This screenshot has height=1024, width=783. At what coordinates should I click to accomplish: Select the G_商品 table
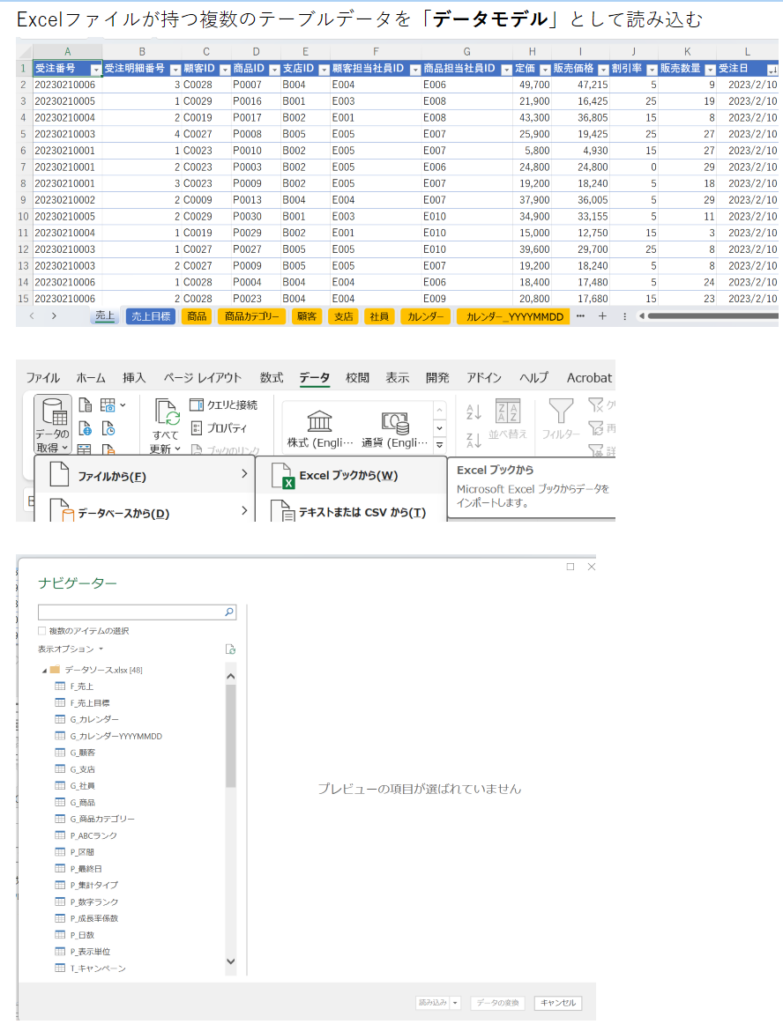(x=82, y=802)
